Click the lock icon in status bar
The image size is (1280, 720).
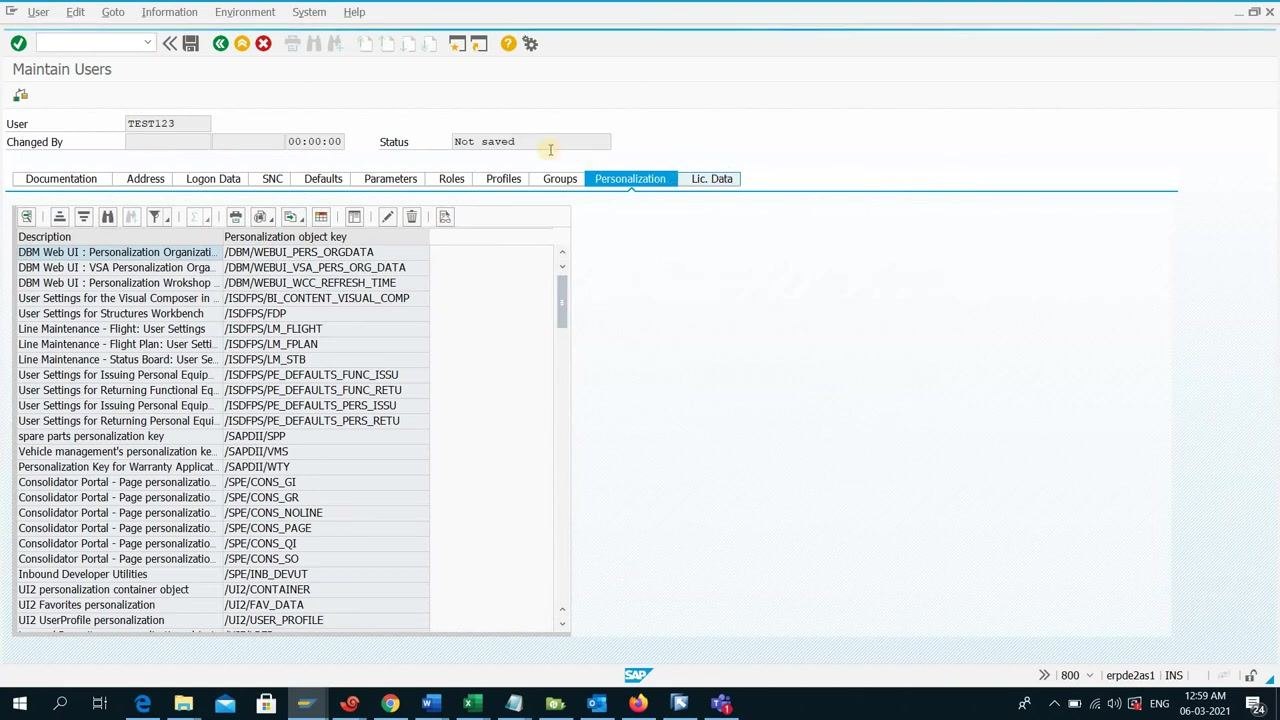click(1251, 676)
